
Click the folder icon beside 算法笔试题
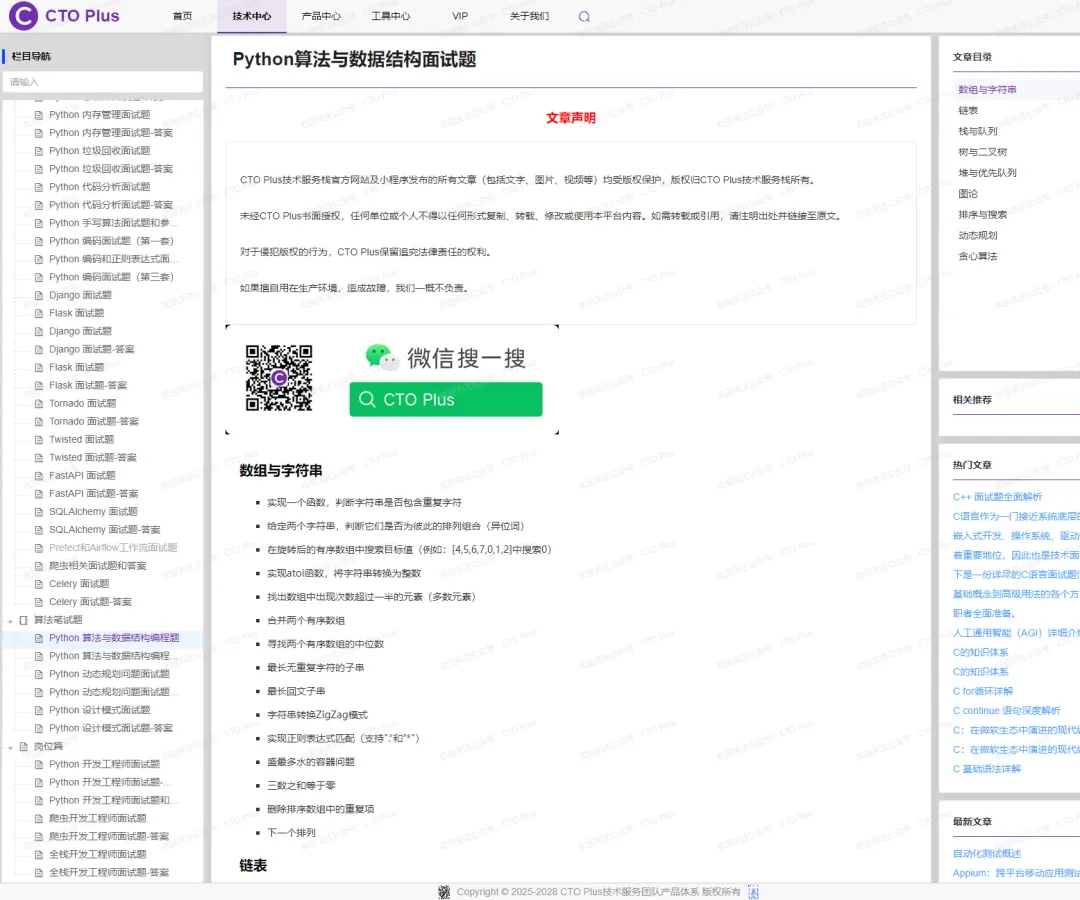pyautogui.click(x=24, y=620)
